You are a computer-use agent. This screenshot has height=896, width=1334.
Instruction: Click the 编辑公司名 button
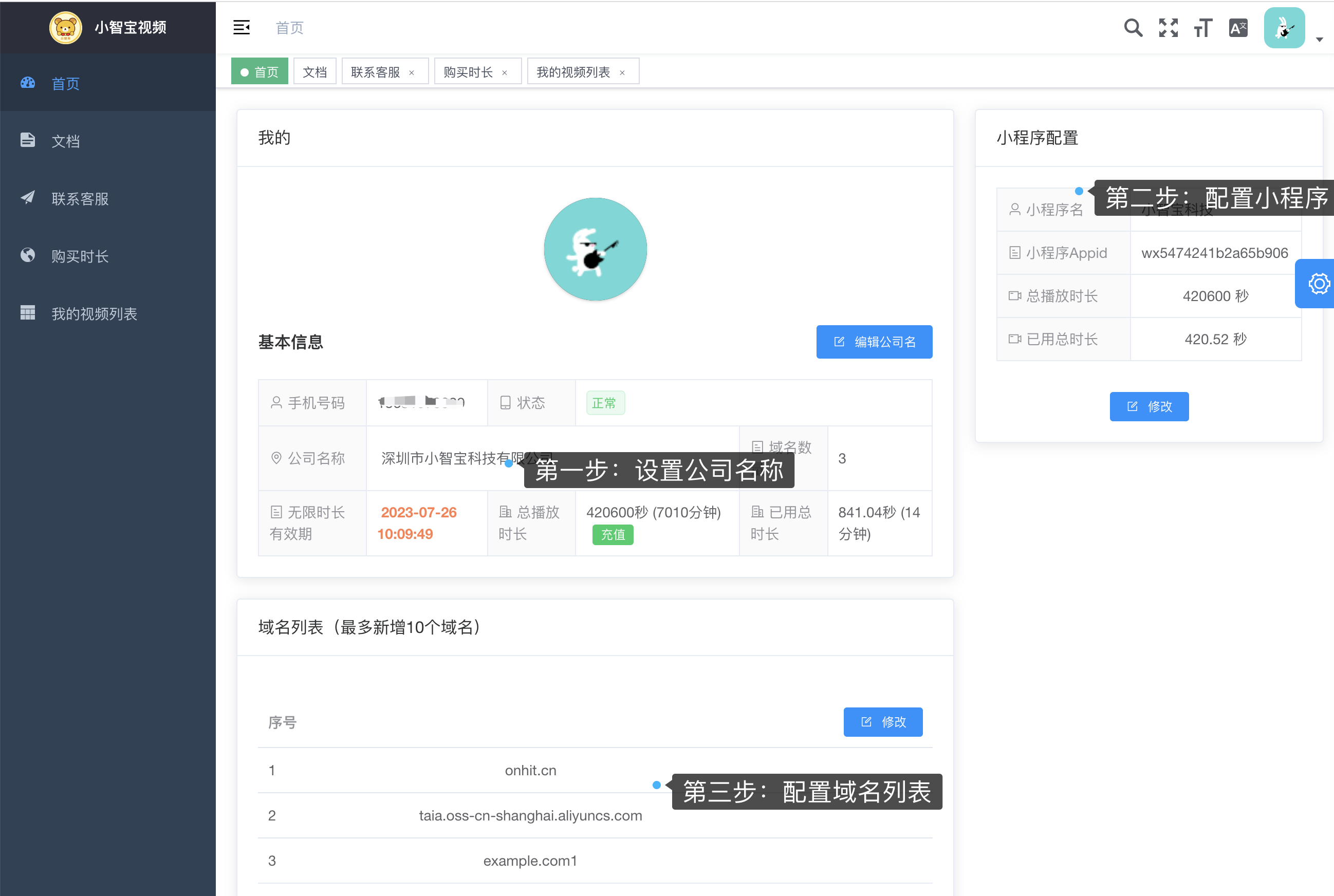tap(874, 341)
